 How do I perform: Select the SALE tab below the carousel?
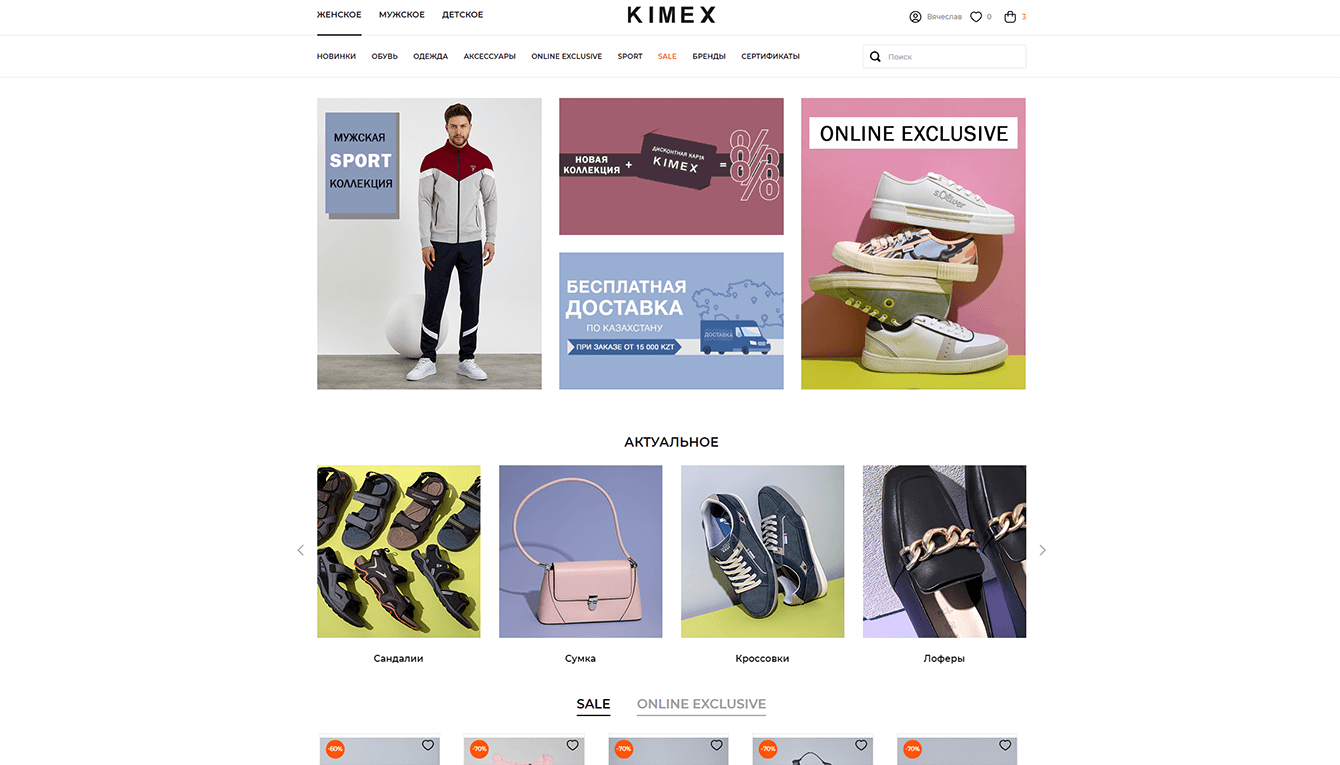pyautogui.click(x=593, y=704)
